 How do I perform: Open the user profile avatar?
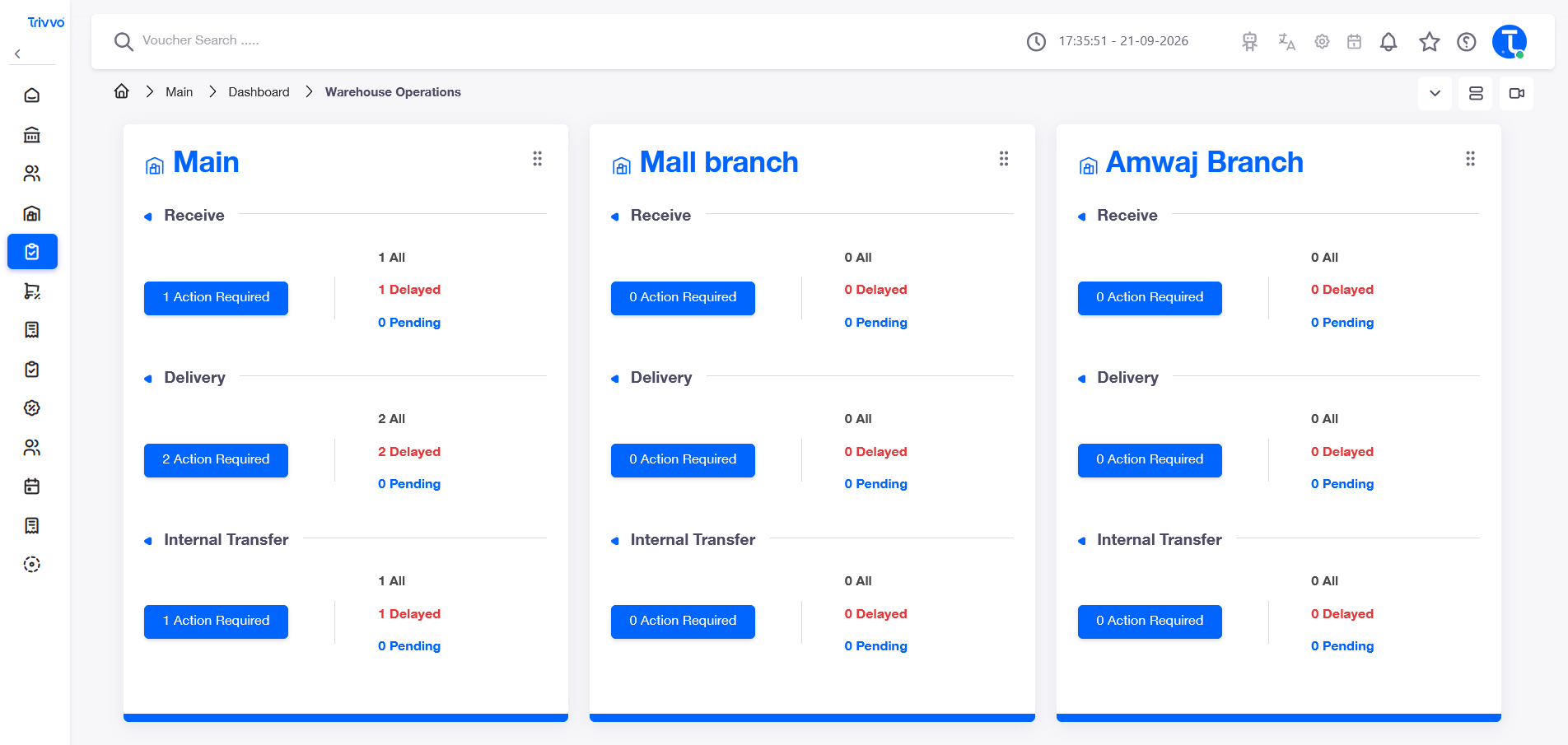tap(1510, 41)
